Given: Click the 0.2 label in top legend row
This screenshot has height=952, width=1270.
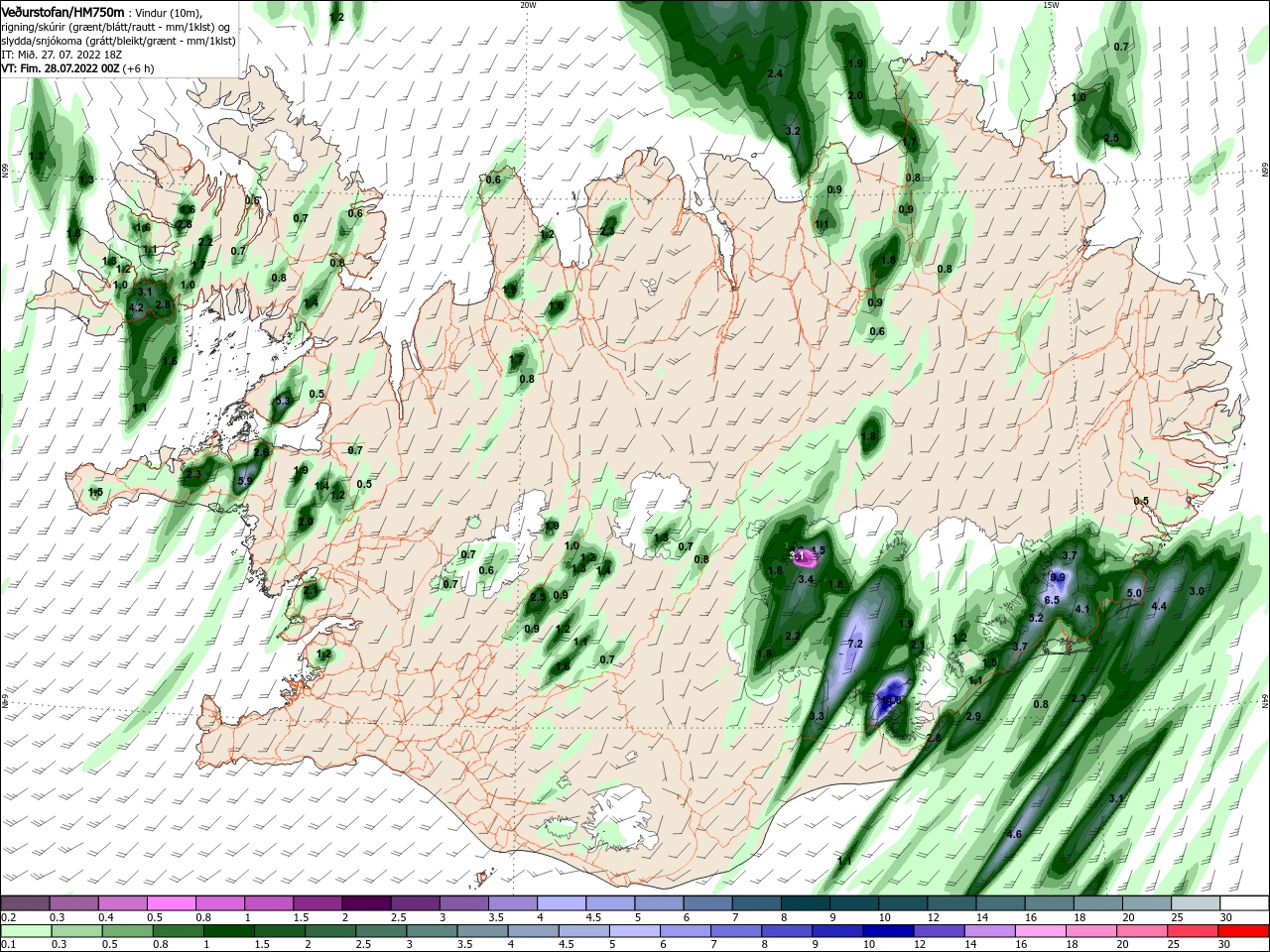Looking at the screenshot, I should (8, 917).
